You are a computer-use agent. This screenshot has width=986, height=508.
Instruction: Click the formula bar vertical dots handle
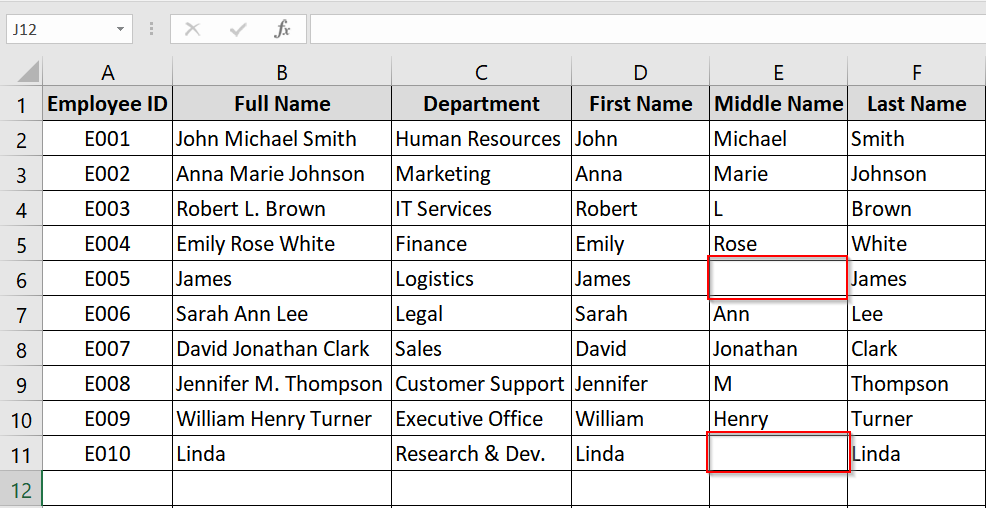tap(152, 29)
